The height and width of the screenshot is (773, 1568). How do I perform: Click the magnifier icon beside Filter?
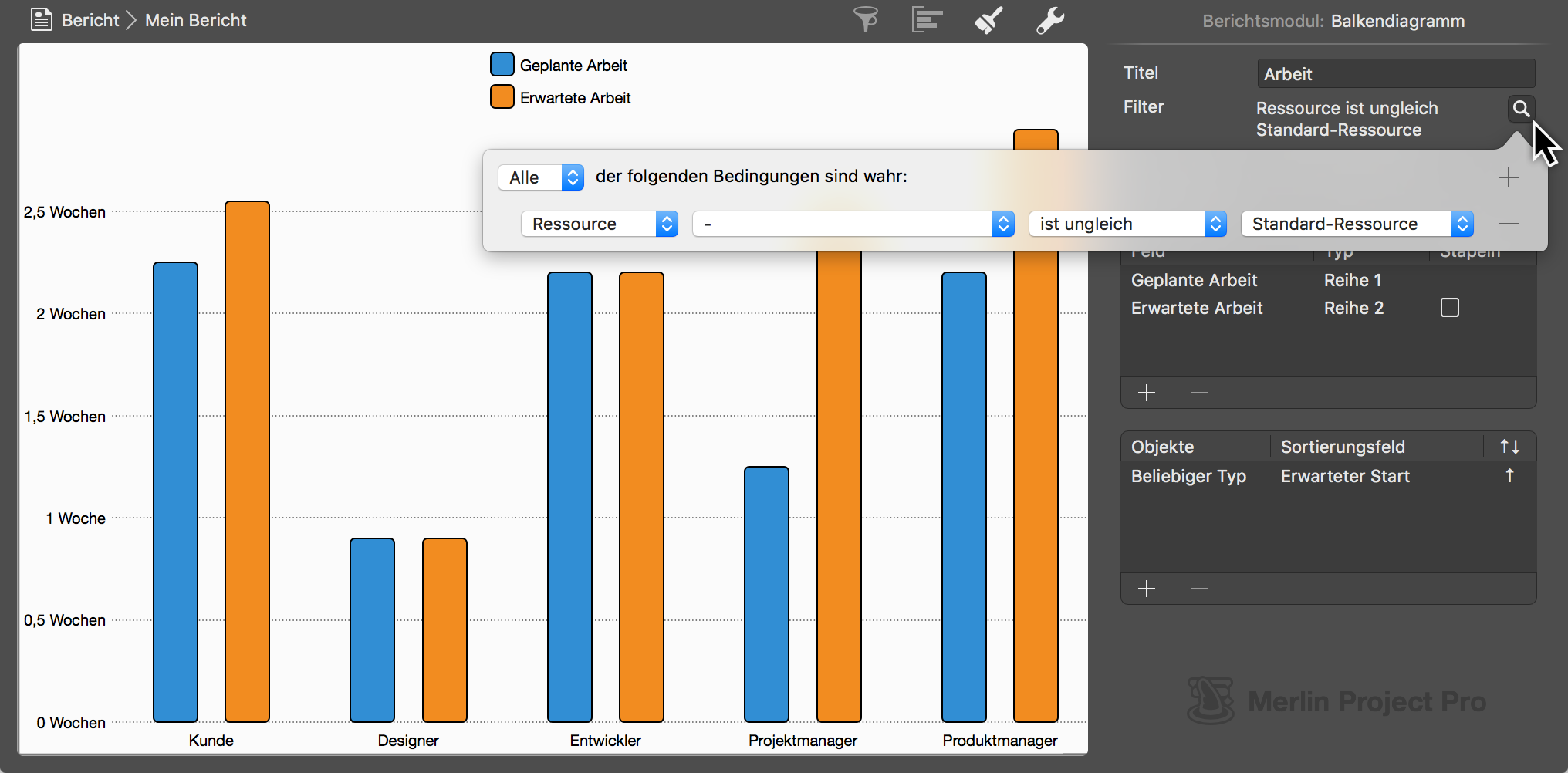tap(1520, 109)
